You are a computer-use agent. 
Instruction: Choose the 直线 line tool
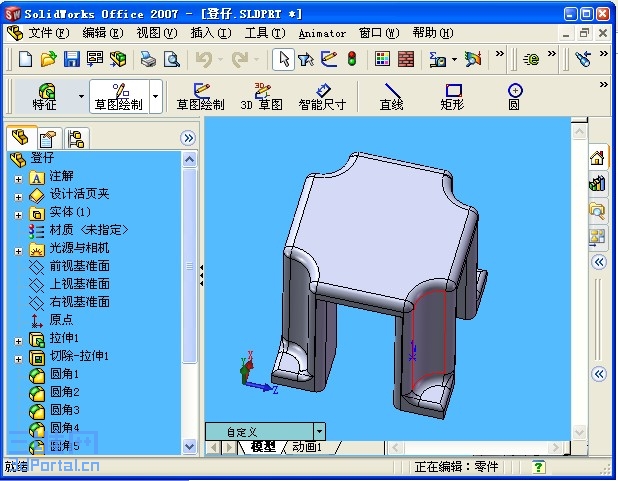(x=391, y=96)
